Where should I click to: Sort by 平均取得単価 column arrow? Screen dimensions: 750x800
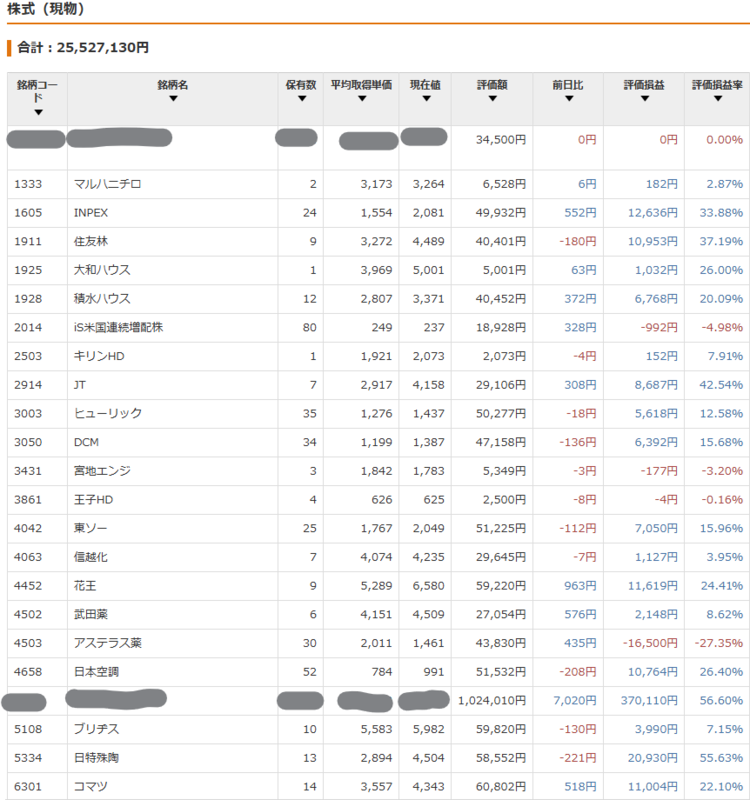tap(362, 98)
